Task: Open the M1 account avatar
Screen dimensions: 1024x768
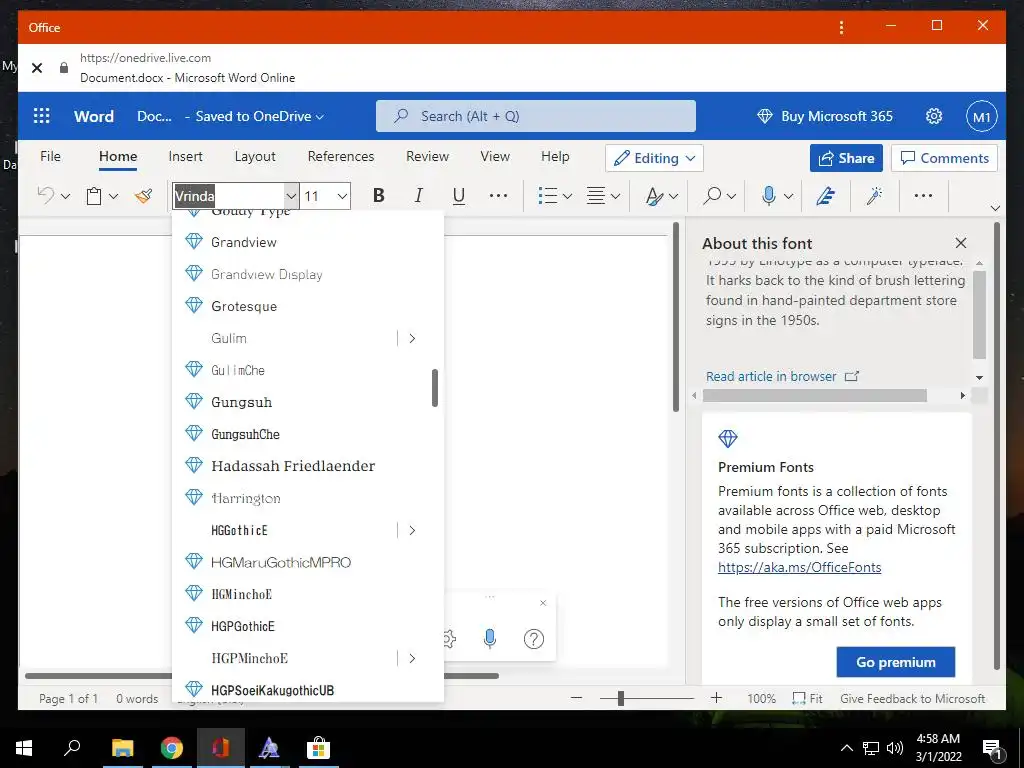Action: tap(982, 117)
